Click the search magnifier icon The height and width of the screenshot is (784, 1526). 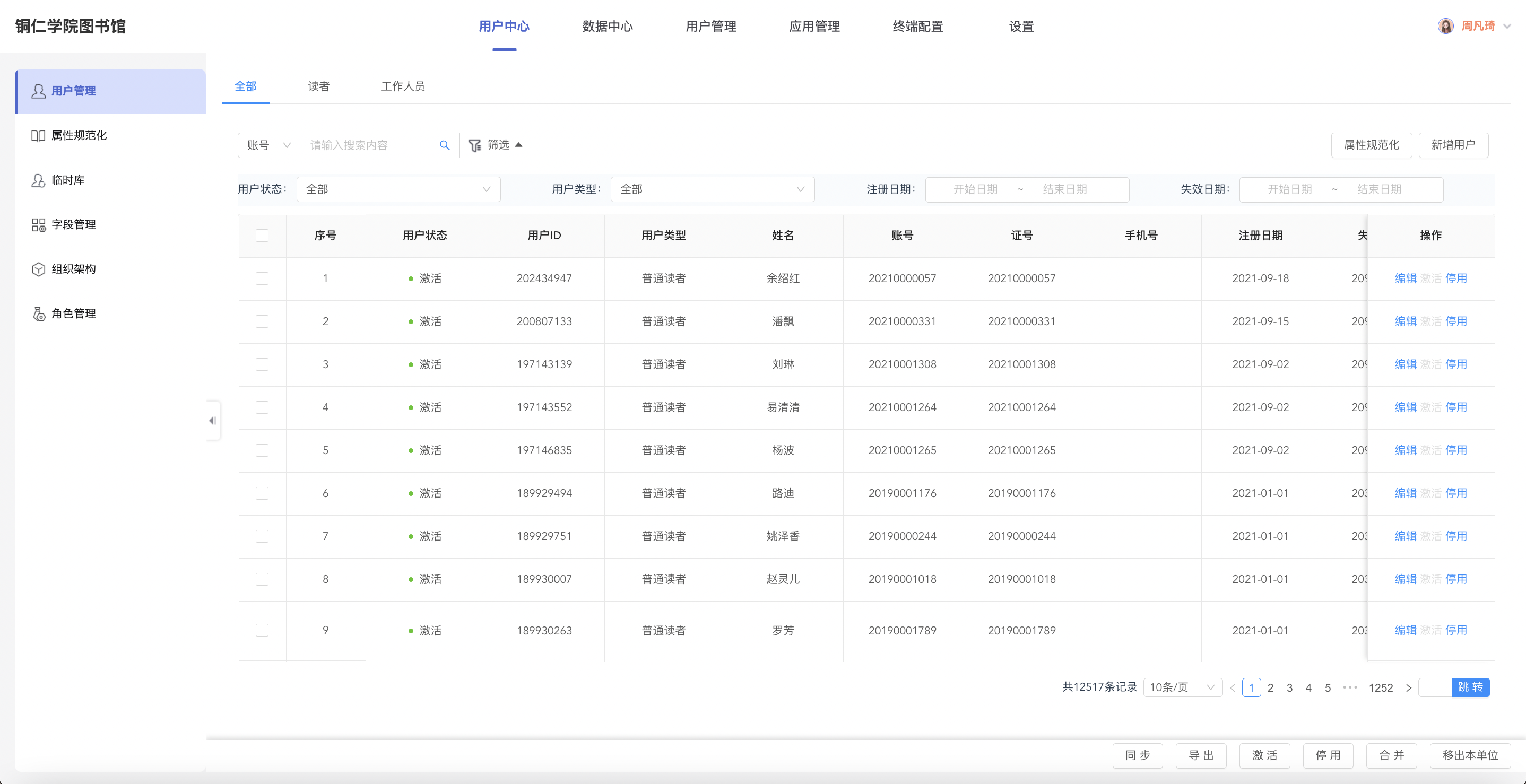[x=444, y=145]
